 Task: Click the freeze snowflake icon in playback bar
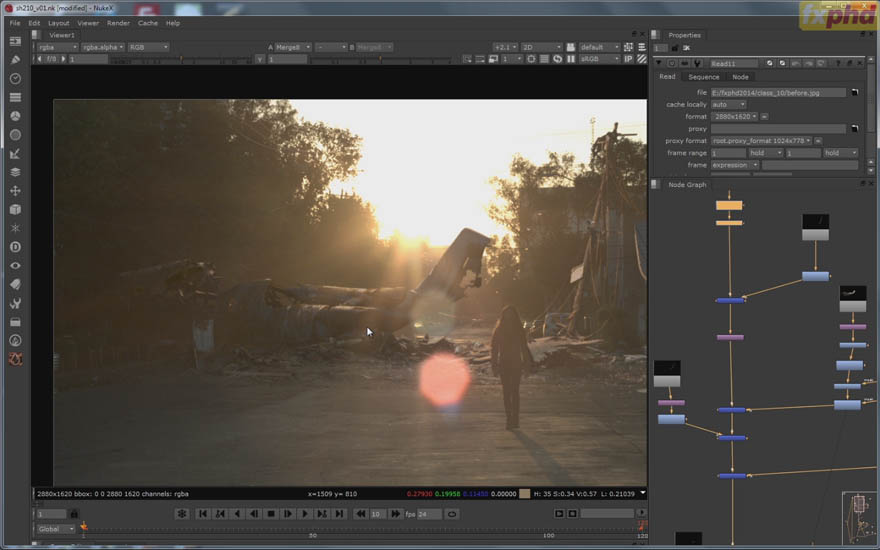pyautogui.click(x=181, y=514)
